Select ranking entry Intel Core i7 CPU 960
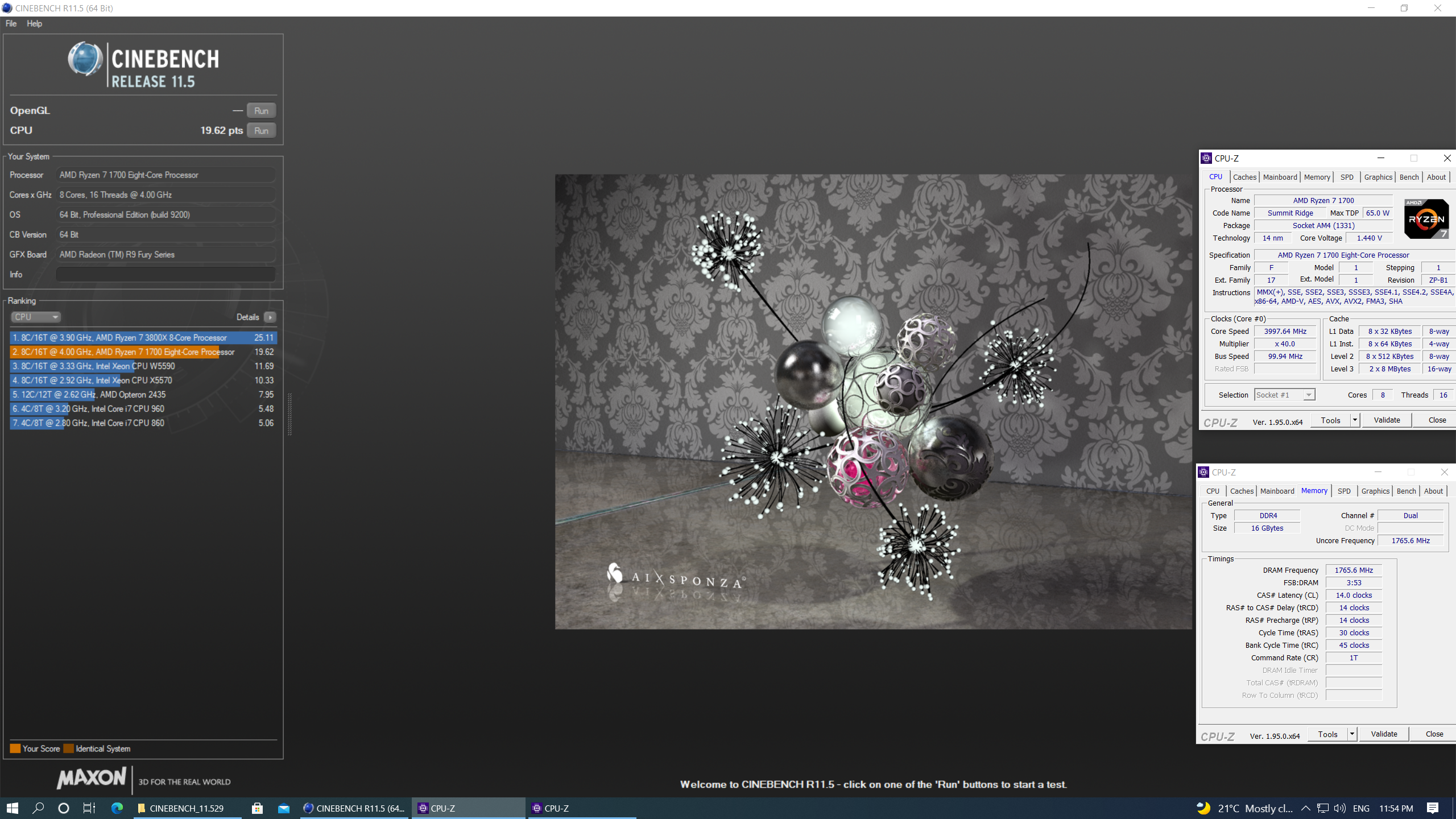Viewport: 1456px width, 819px height. (x=143, y=408)
